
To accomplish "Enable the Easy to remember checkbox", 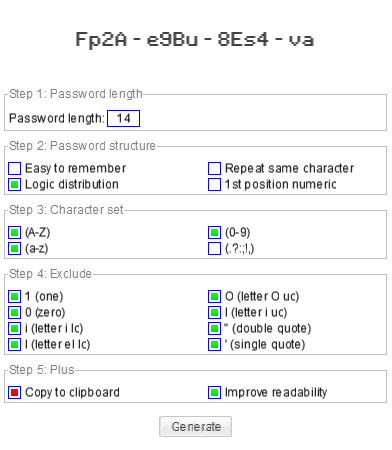I will (14, 168).
